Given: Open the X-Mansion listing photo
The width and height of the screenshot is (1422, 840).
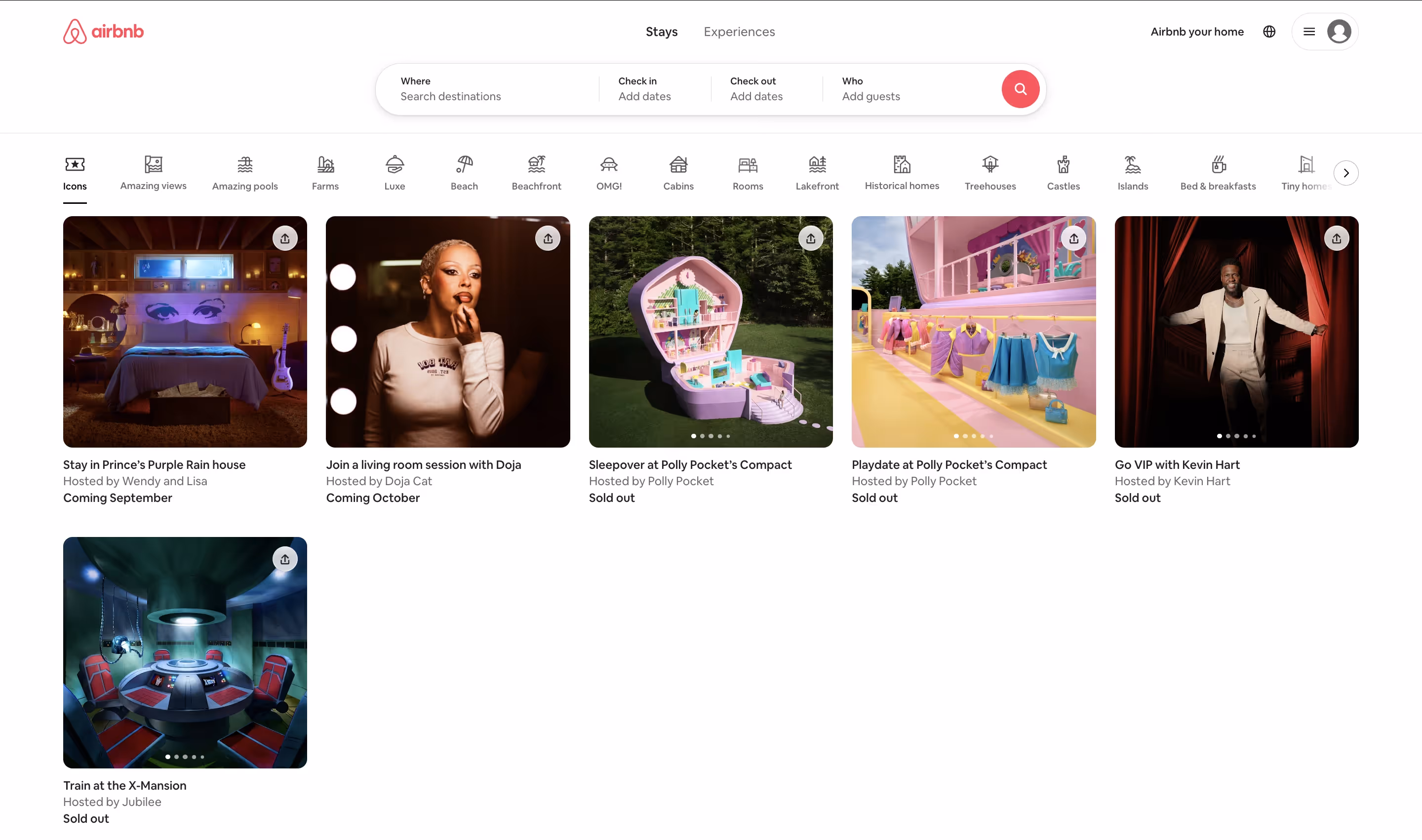Looking at the screenshot, I should pyautogui.click(x=185, y=652).
